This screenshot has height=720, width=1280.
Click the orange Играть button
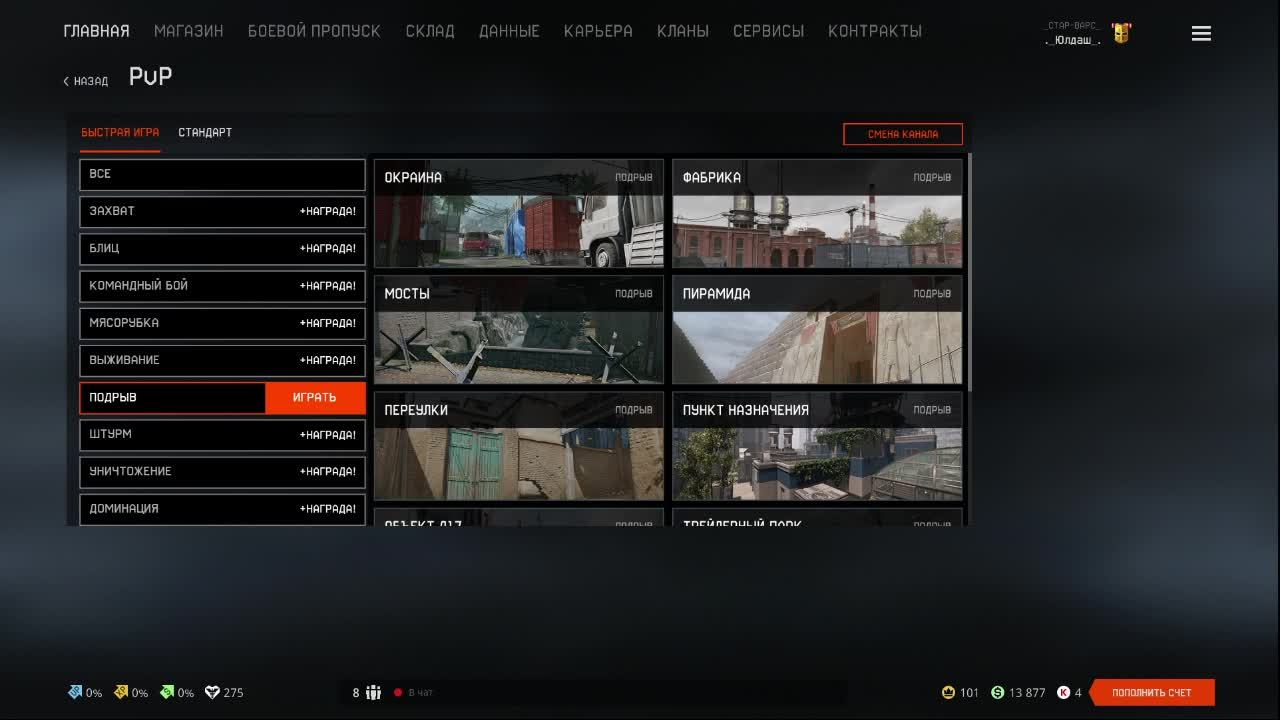tap(315, 397)
